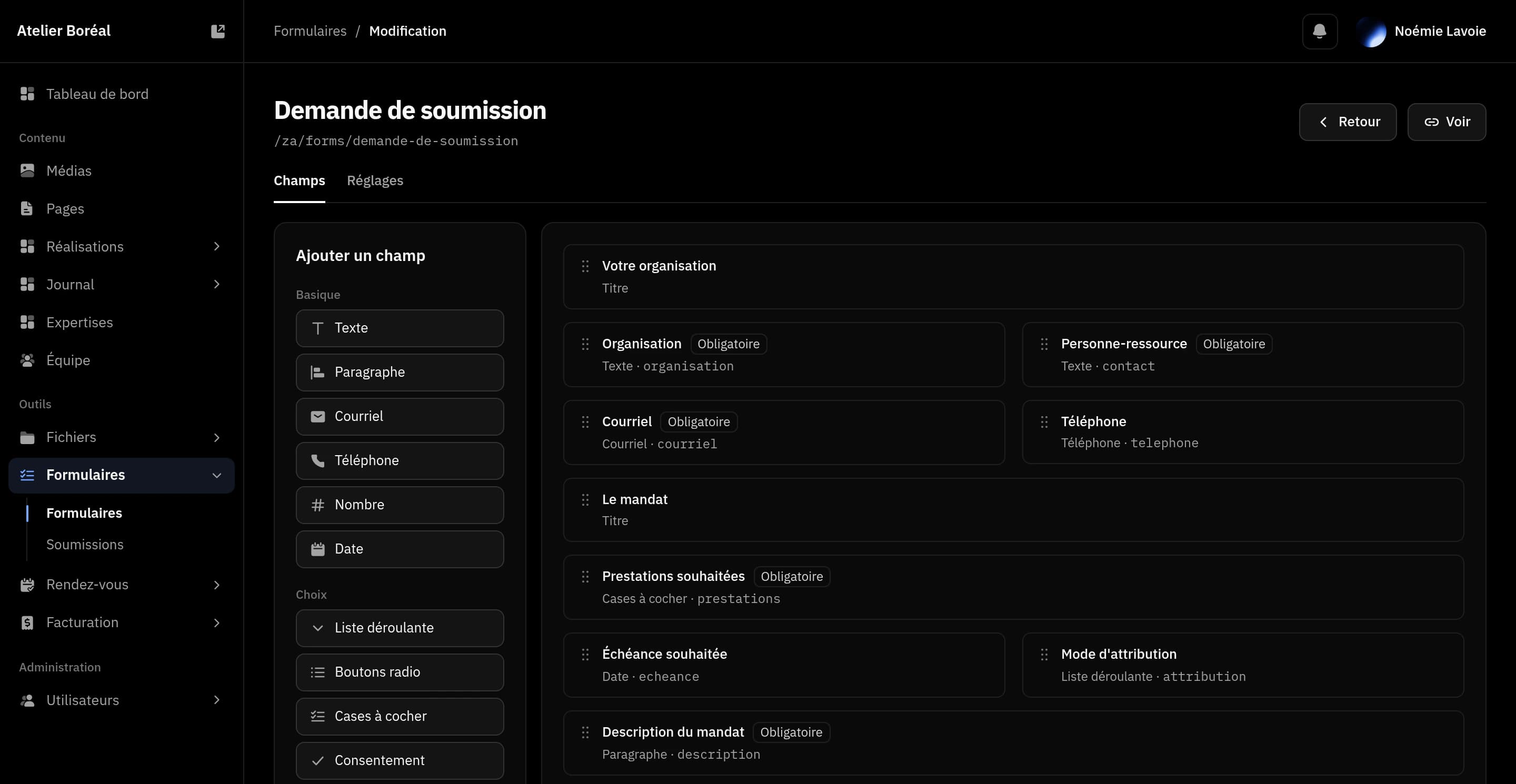Go back with the Retour button

(x=1347, y=122)
